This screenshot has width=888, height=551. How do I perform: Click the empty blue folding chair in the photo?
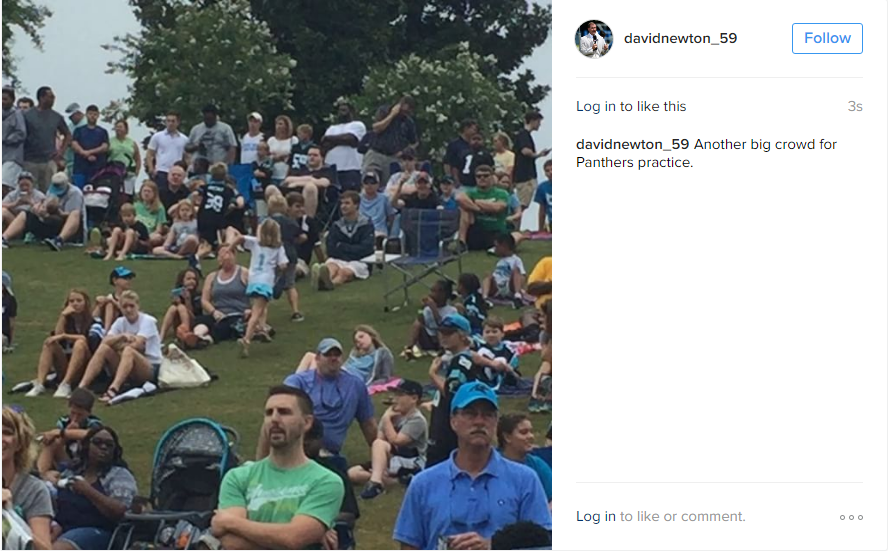420,255
